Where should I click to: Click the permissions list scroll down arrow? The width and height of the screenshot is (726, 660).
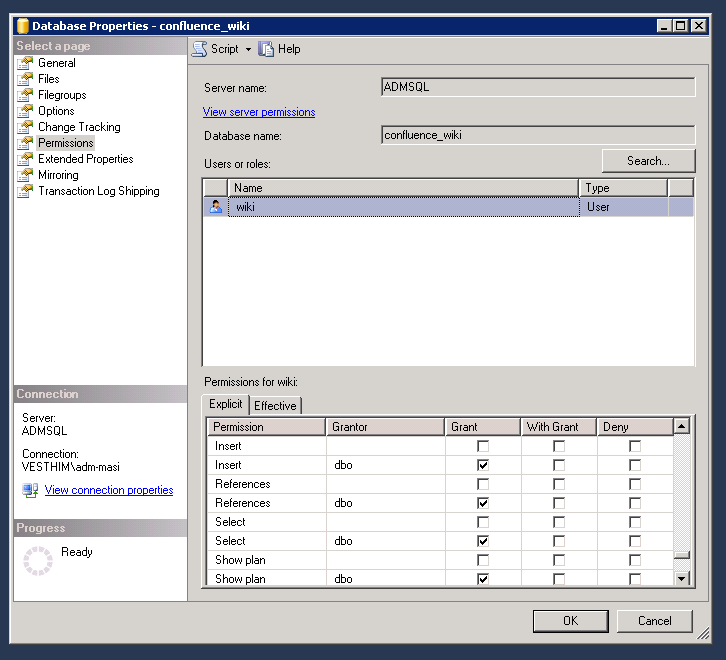pyautogui.click(x=682, y=578)
